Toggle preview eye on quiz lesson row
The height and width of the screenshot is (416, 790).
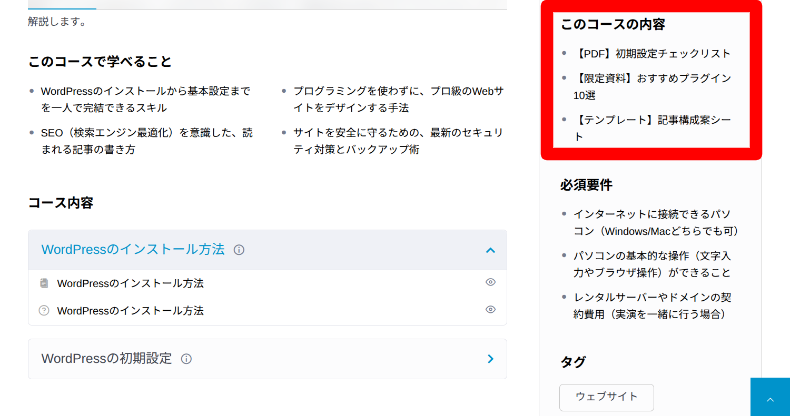(490, 310)
